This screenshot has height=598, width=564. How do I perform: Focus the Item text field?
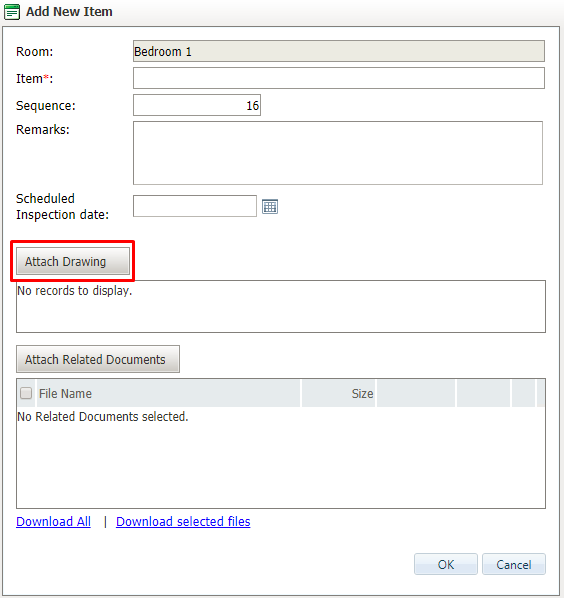click(339, 78)
